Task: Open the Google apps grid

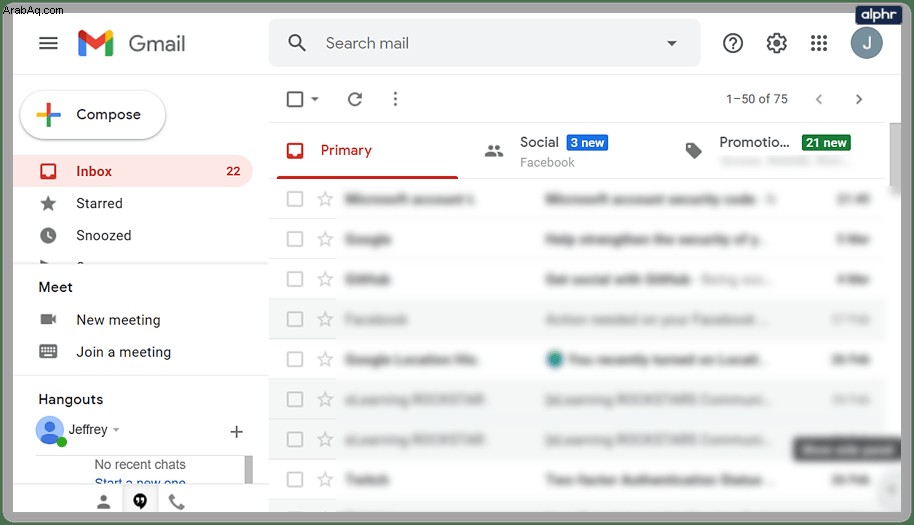Action: [819, 43]
